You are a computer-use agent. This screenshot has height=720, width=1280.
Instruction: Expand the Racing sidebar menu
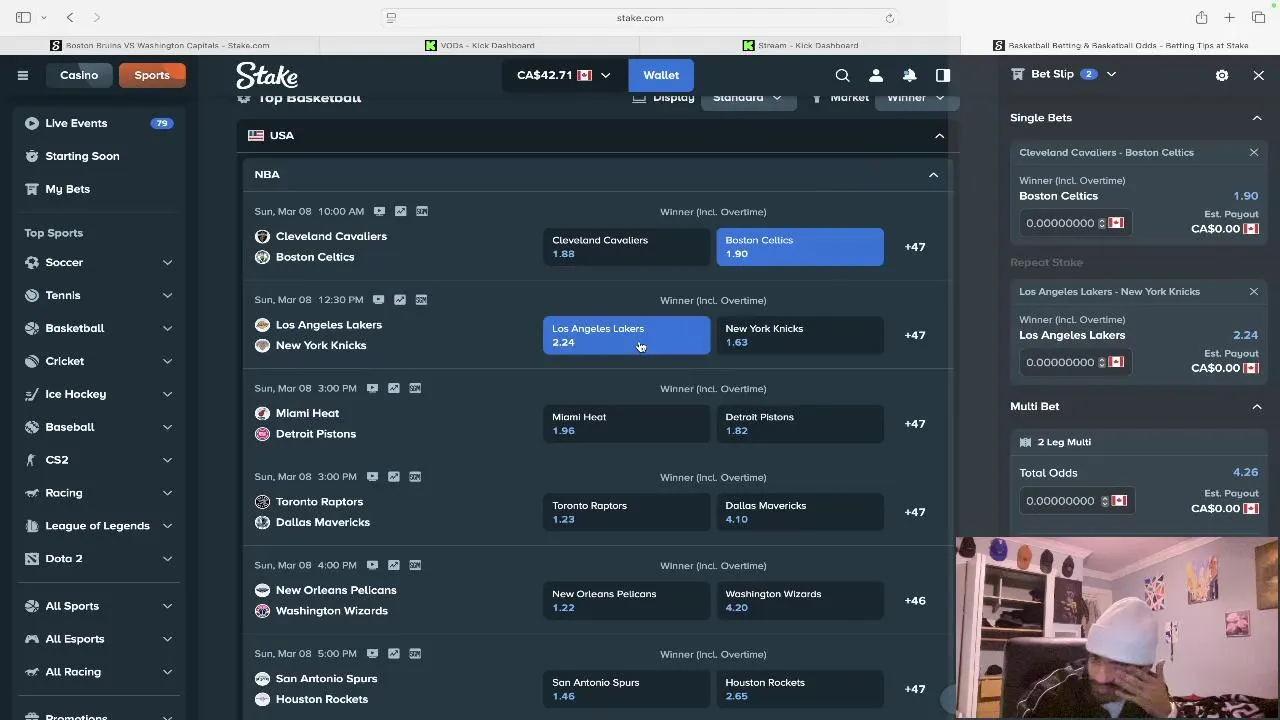click(x=167, y=493)
